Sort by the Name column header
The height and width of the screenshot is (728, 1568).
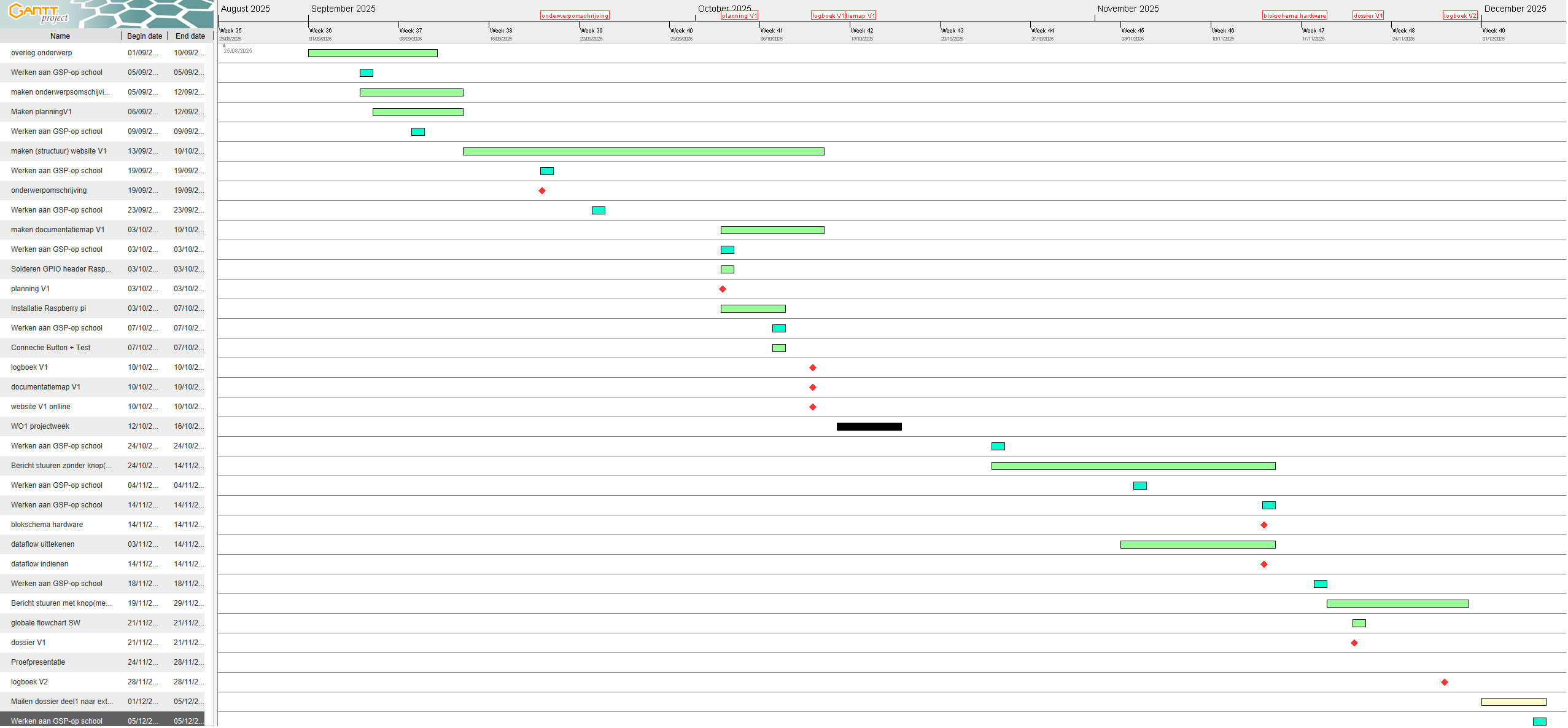[x=60, y=36]
